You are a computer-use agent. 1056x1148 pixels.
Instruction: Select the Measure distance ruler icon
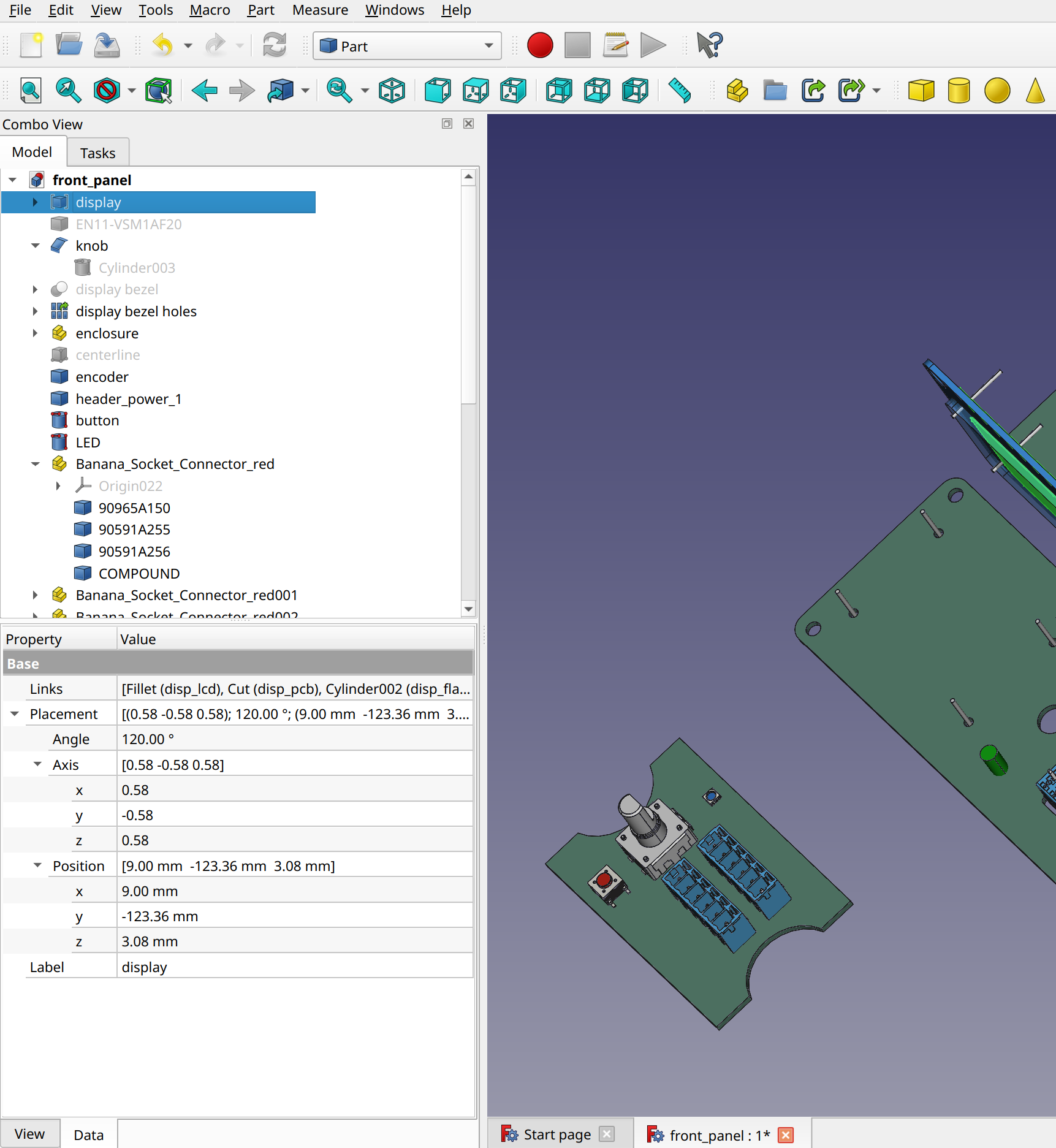[679, 91]
